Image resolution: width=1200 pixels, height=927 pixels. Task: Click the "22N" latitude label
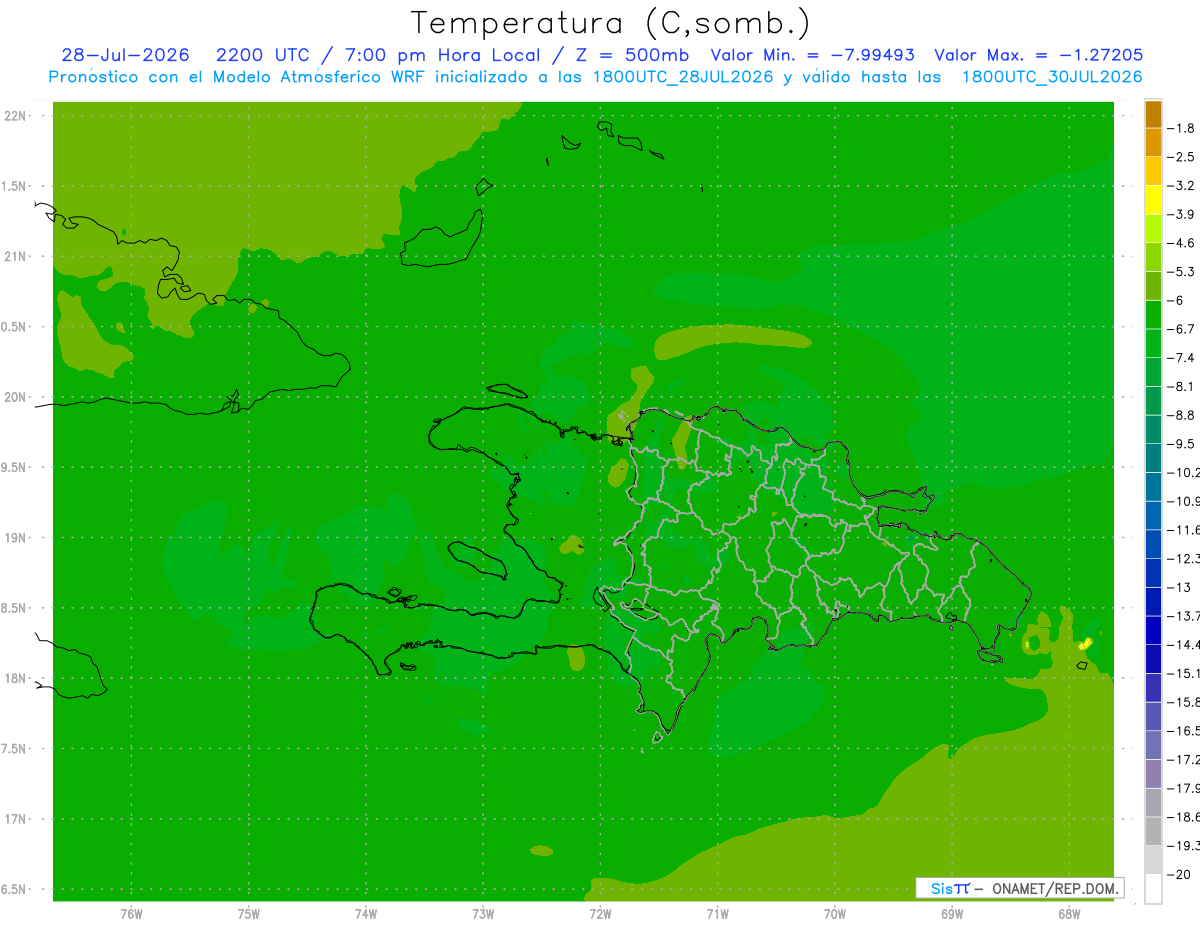15,116
